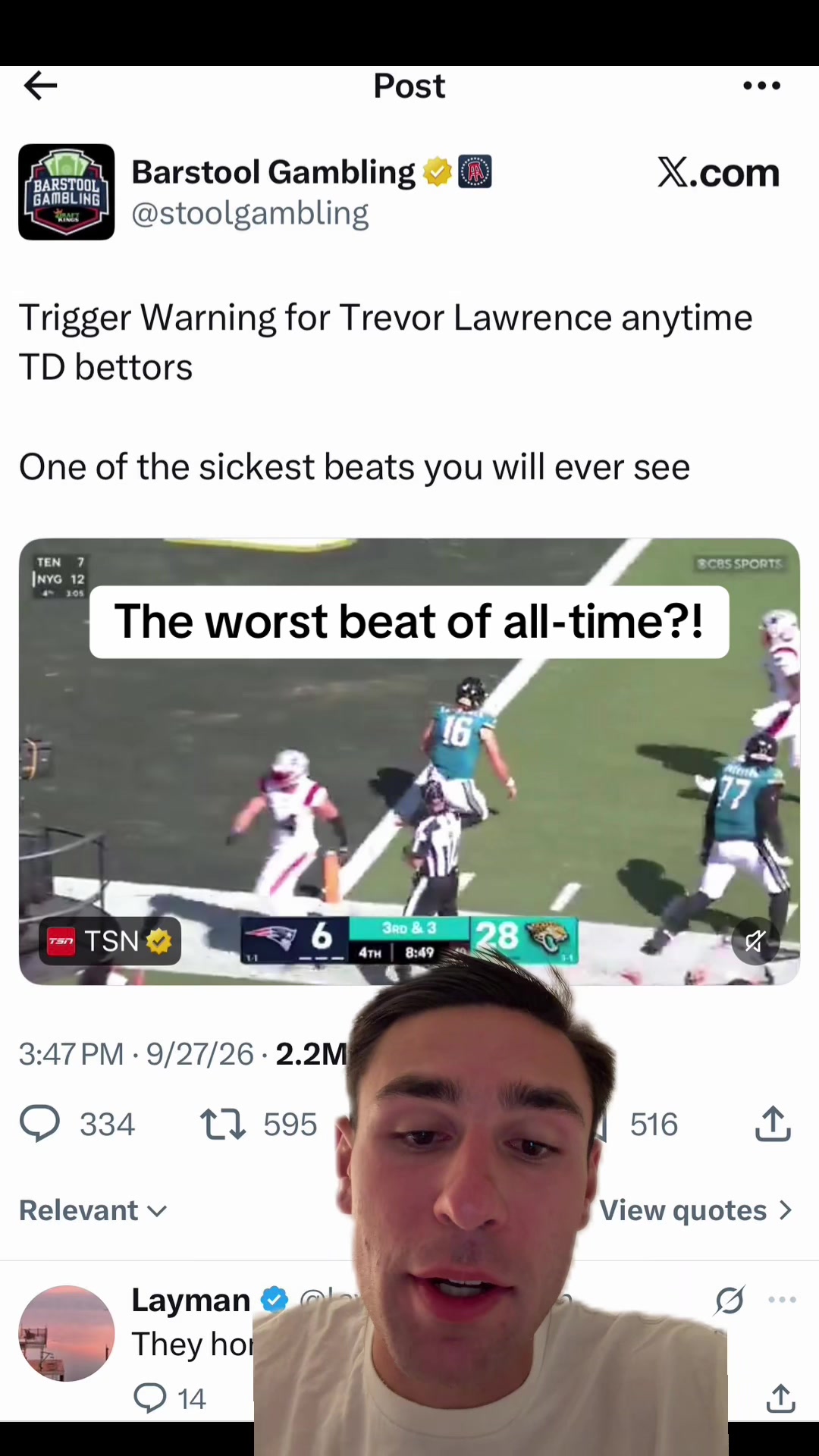Image resolution: width=819 pixels, height=1456 pixels.
Task: Tap the share icon on Layman's reply
Action: pyautogui.click(x=781, y=1398)
